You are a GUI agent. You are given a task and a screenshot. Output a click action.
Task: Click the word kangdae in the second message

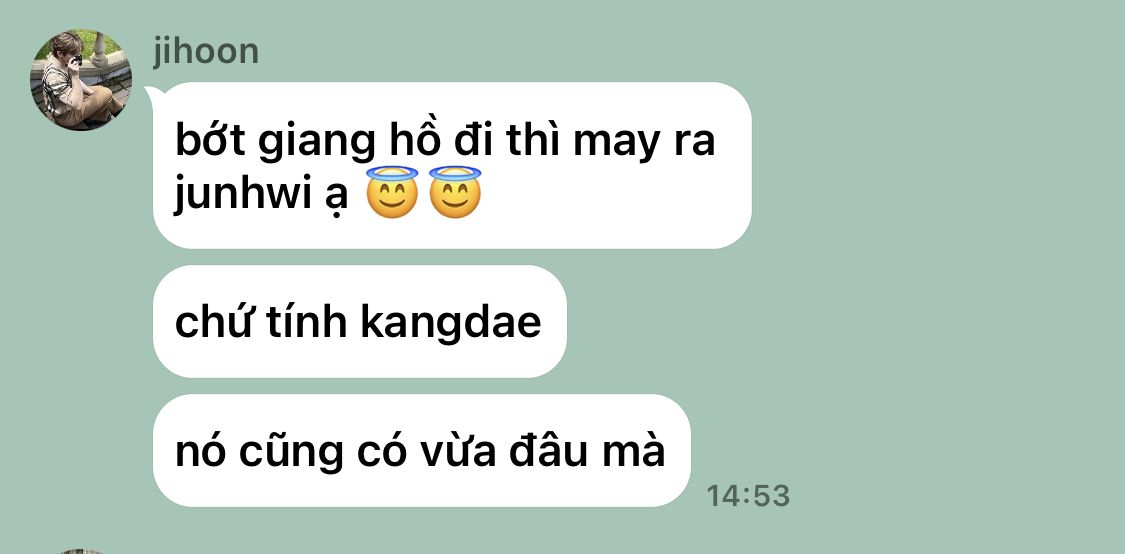451,322
